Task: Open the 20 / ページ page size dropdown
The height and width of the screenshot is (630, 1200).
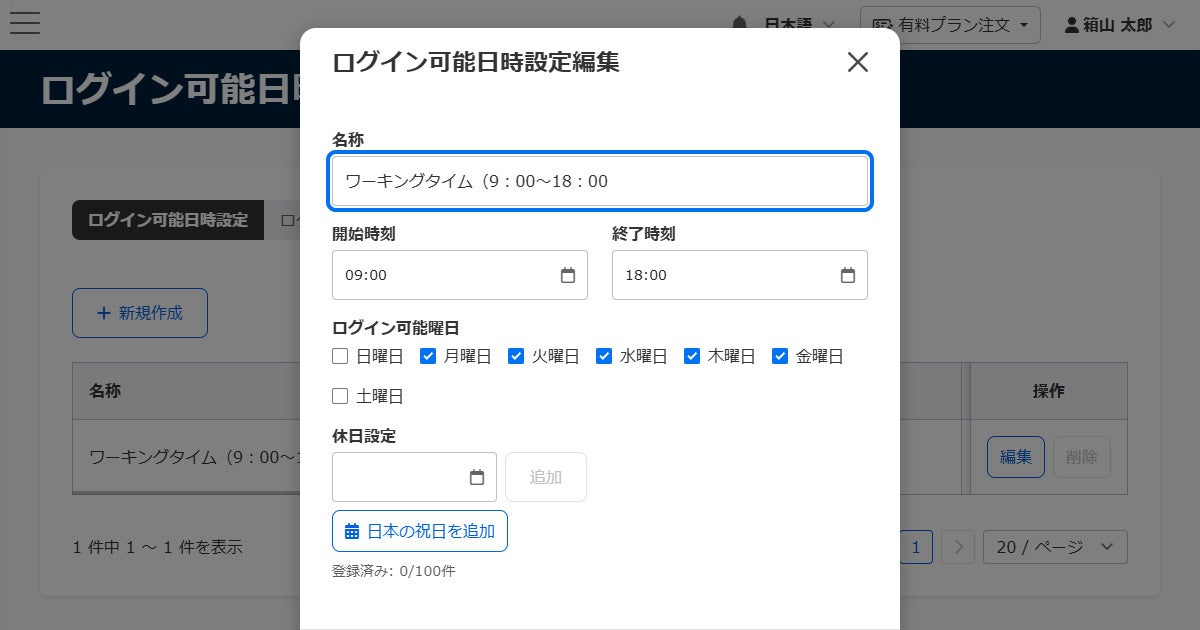Action: (1055, 547)
